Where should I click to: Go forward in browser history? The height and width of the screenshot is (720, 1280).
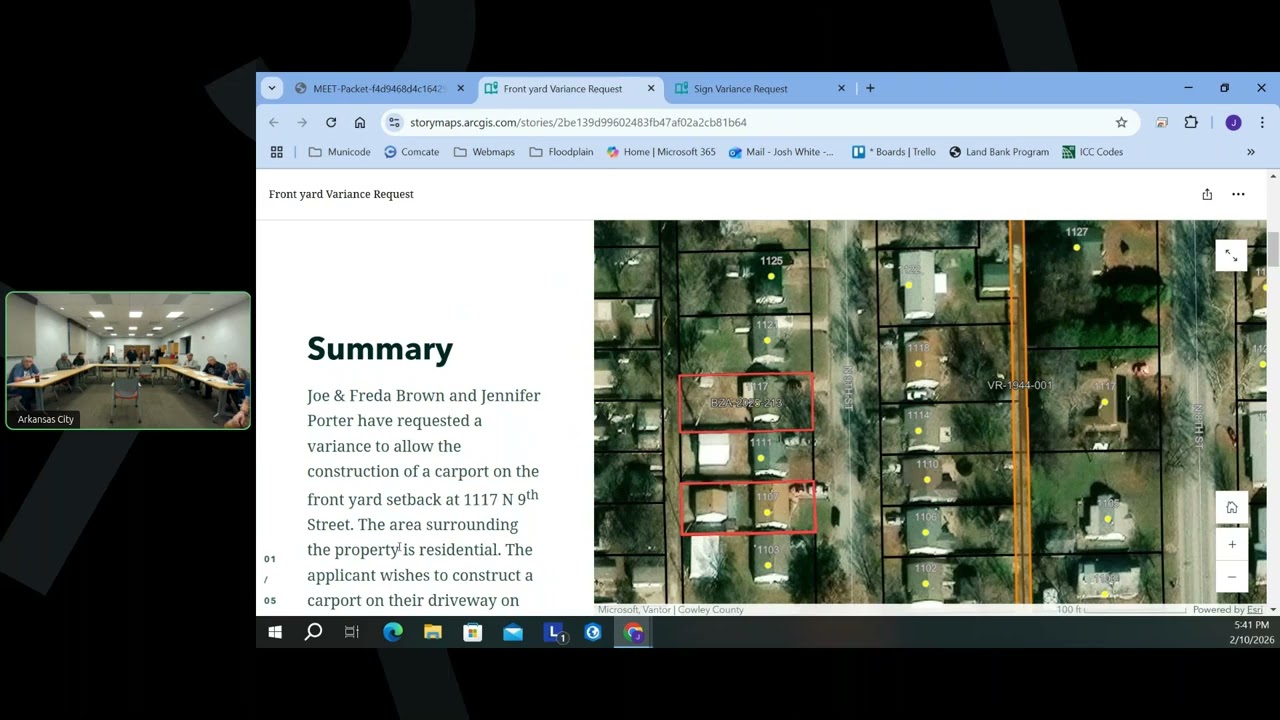coord(302,122)
